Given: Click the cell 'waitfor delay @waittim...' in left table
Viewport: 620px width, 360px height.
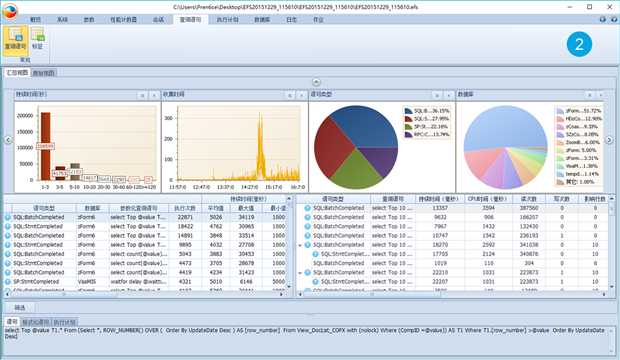Looking at the screenshot, I should (139, 282).
